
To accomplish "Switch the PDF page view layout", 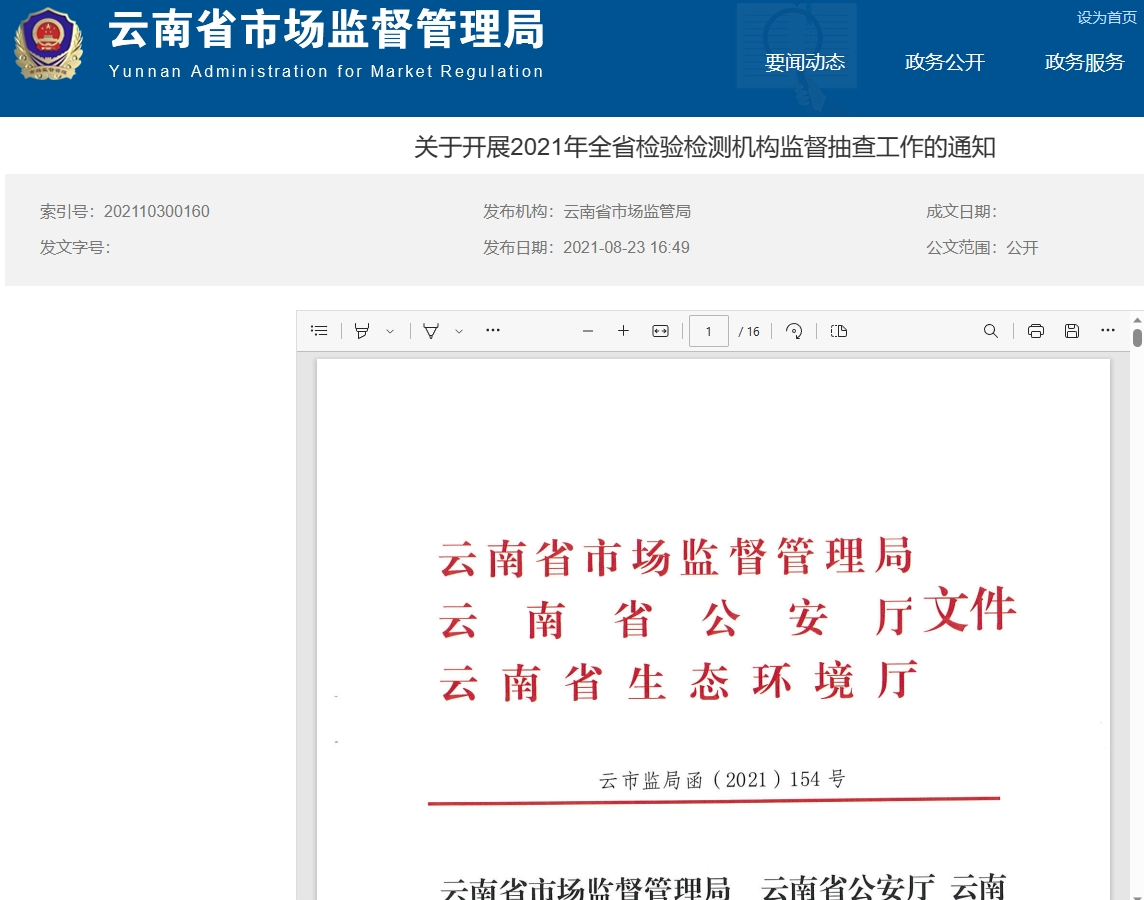I will 839,331.
